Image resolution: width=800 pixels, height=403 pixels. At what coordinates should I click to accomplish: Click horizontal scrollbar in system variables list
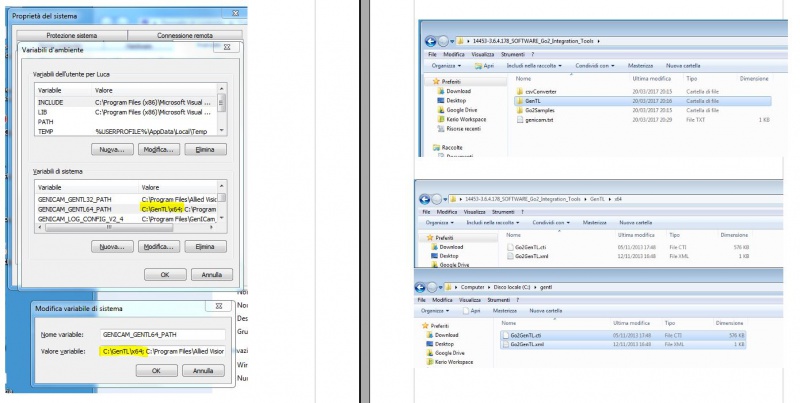click(109, 228)
